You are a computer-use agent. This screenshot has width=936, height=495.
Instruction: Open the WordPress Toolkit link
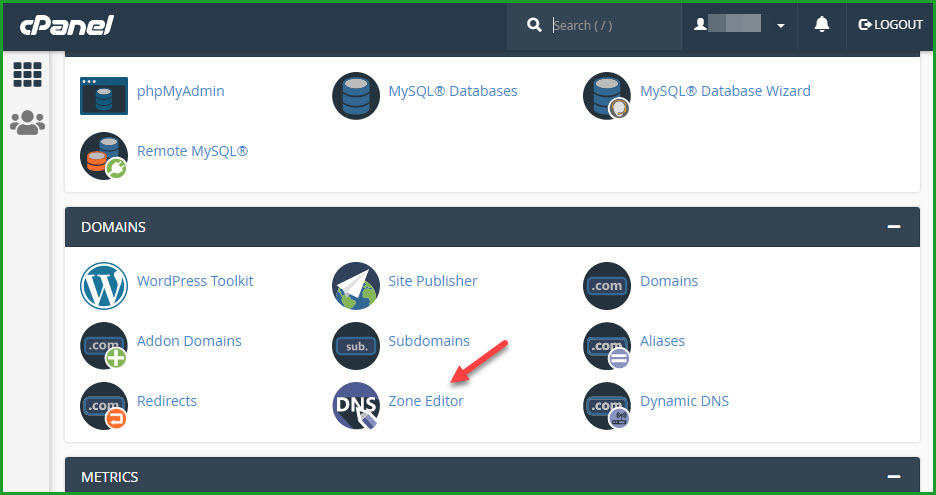pyautogui.click(x=195, y=281)
